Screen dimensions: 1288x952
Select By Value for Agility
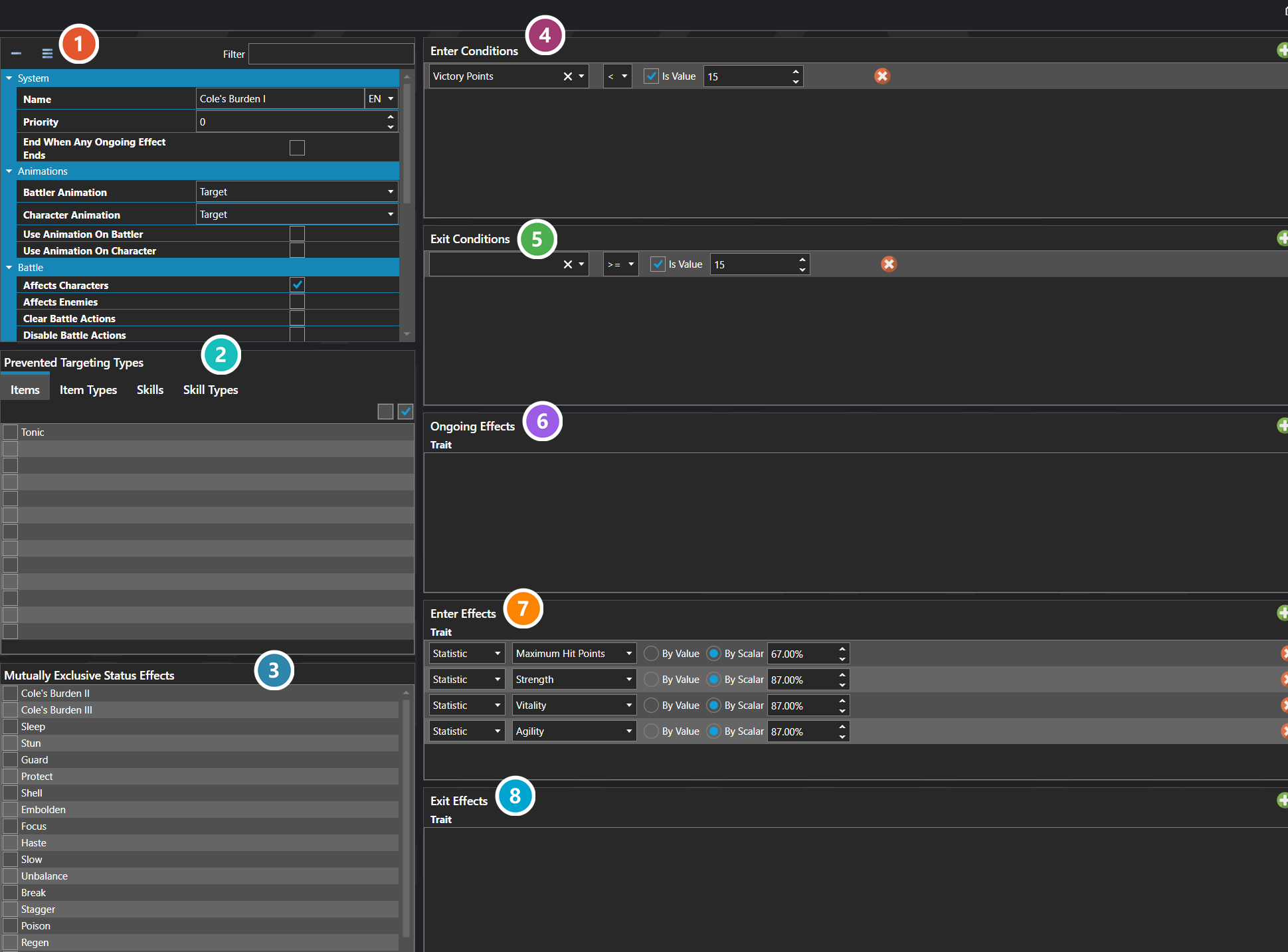(652, 731)
